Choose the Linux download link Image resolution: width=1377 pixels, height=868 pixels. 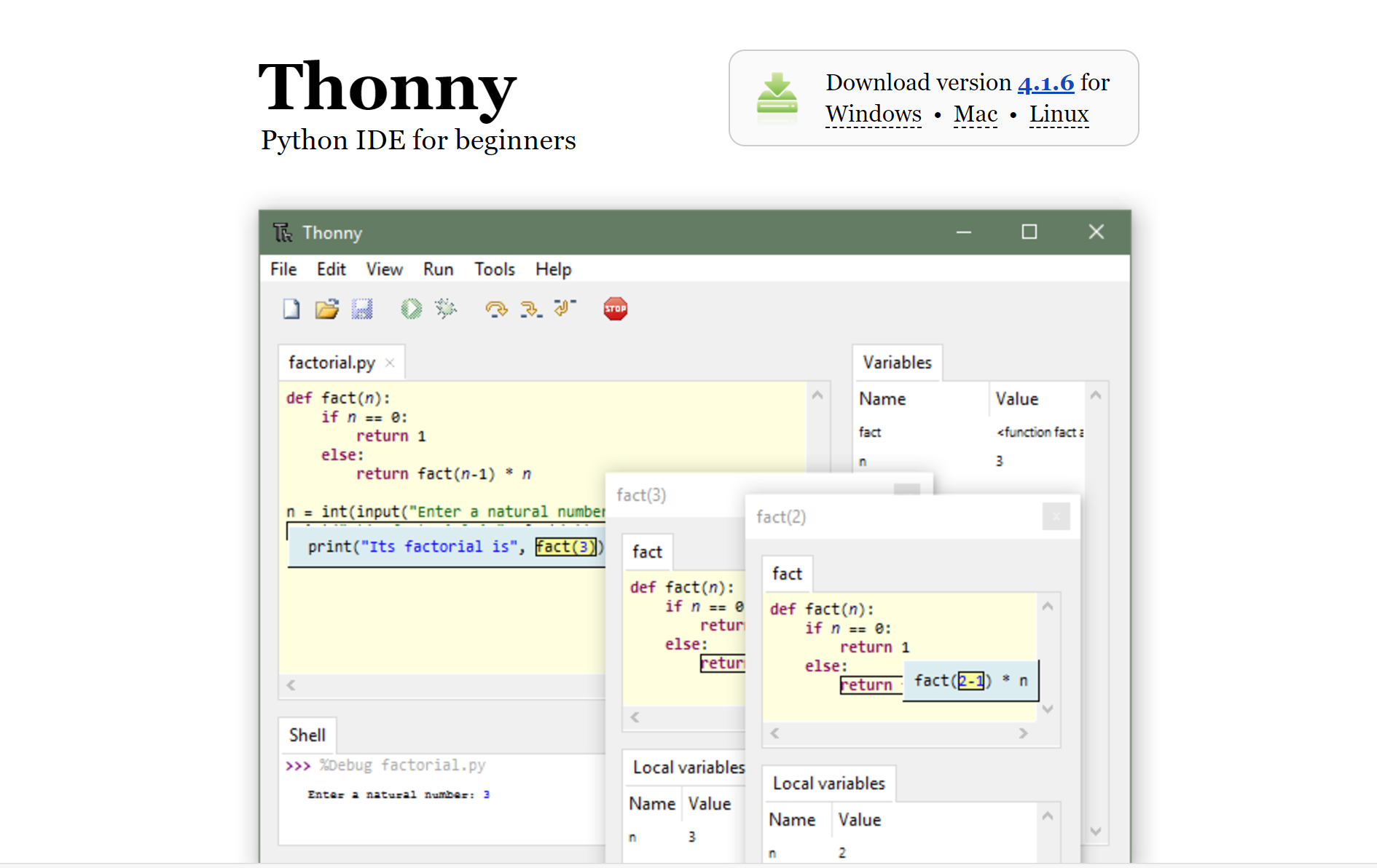1059,114
